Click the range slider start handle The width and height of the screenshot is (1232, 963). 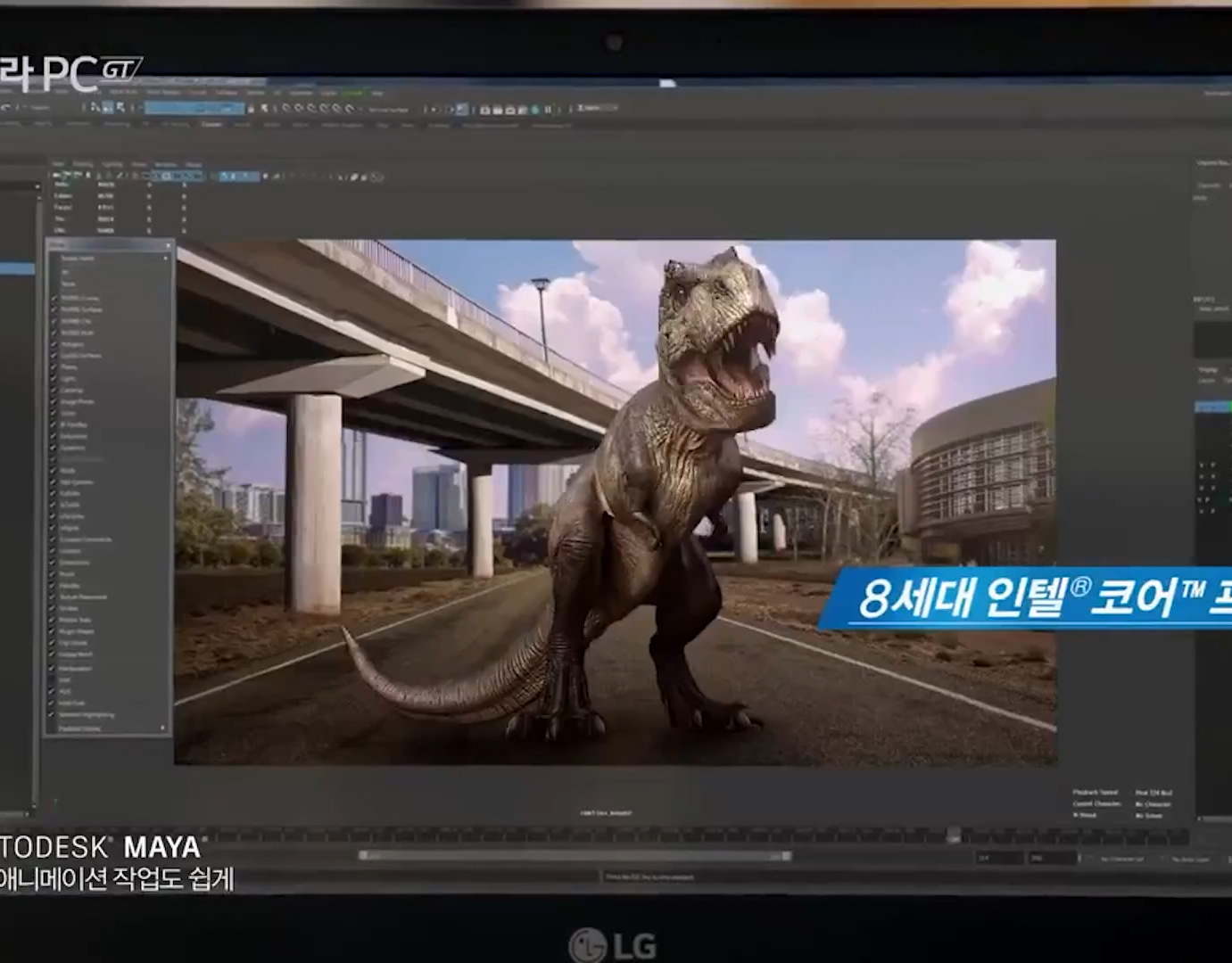tap(364, 855)
